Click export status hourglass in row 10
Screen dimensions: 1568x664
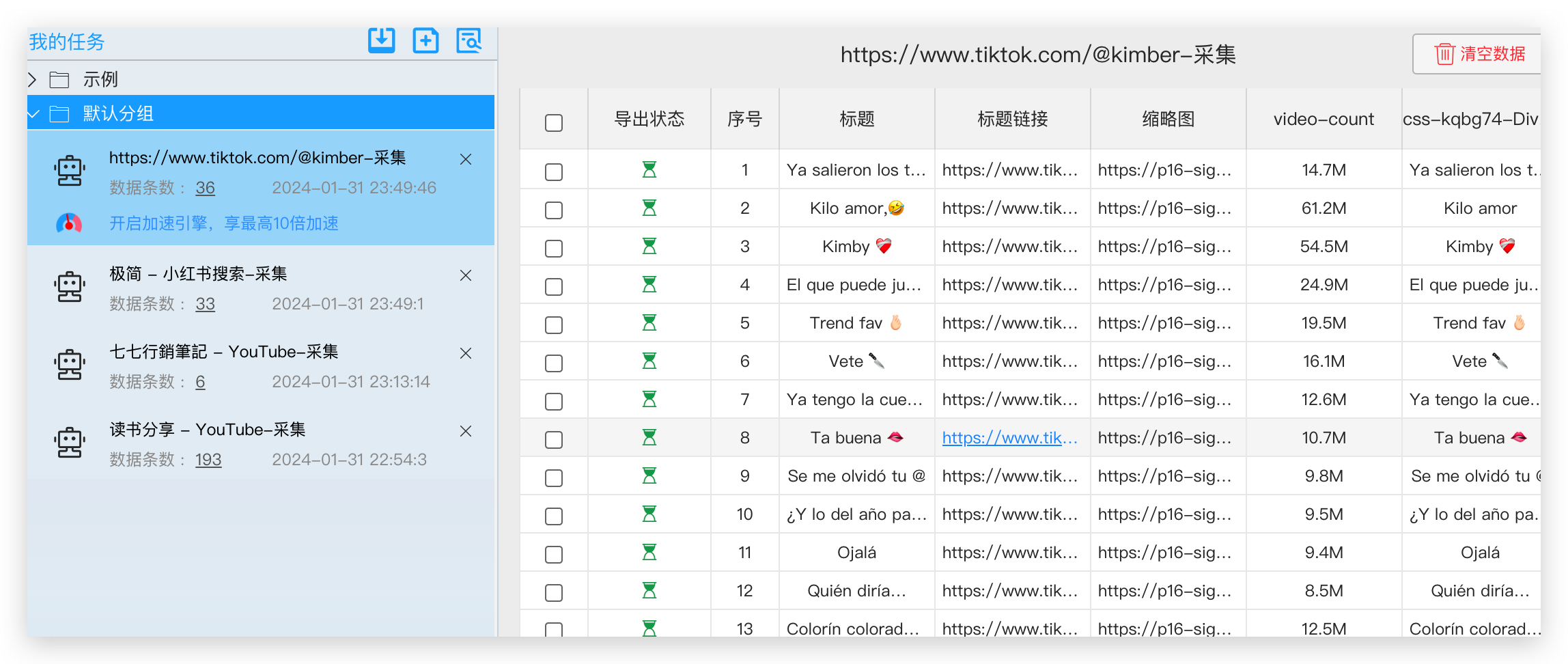point(649,514)
